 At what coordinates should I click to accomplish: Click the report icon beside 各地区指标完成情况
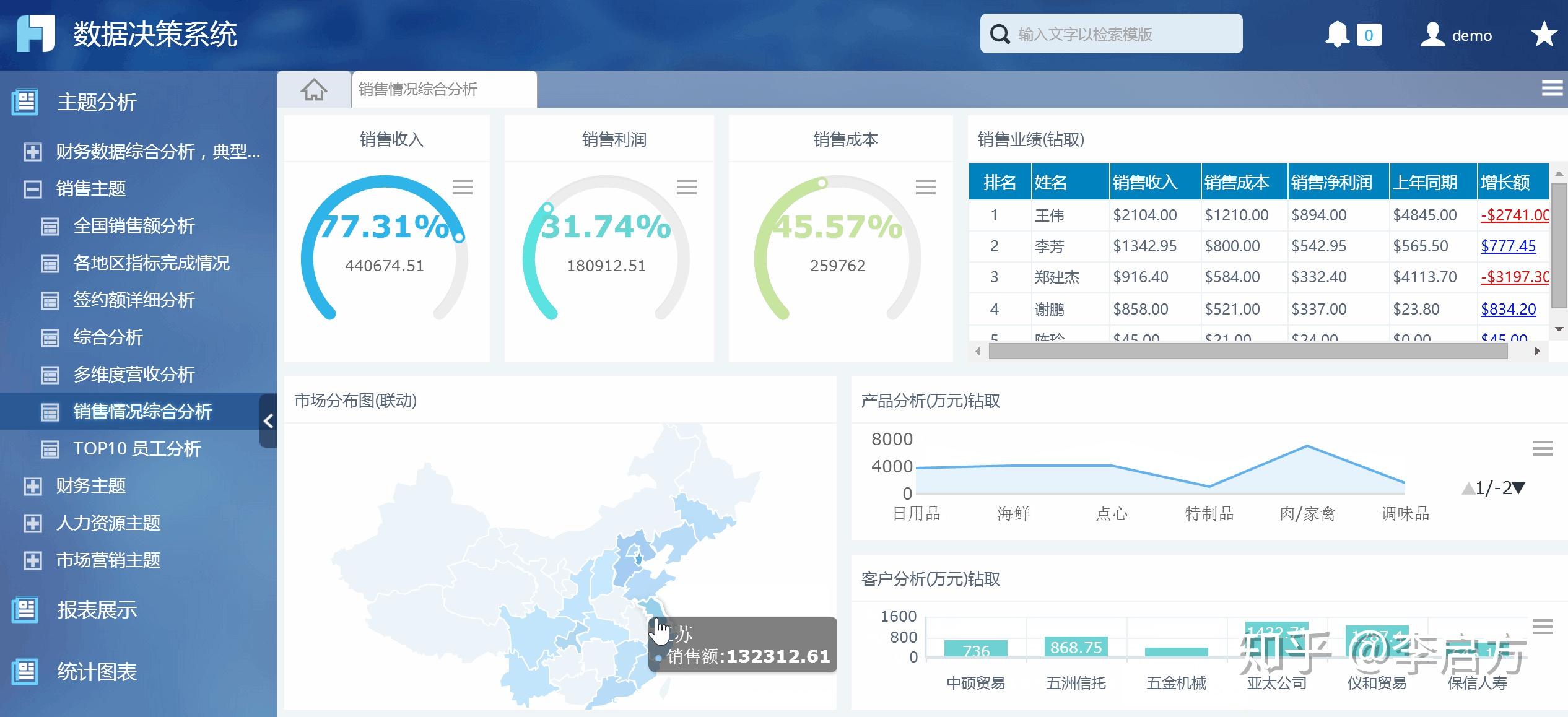pos(50,264)
